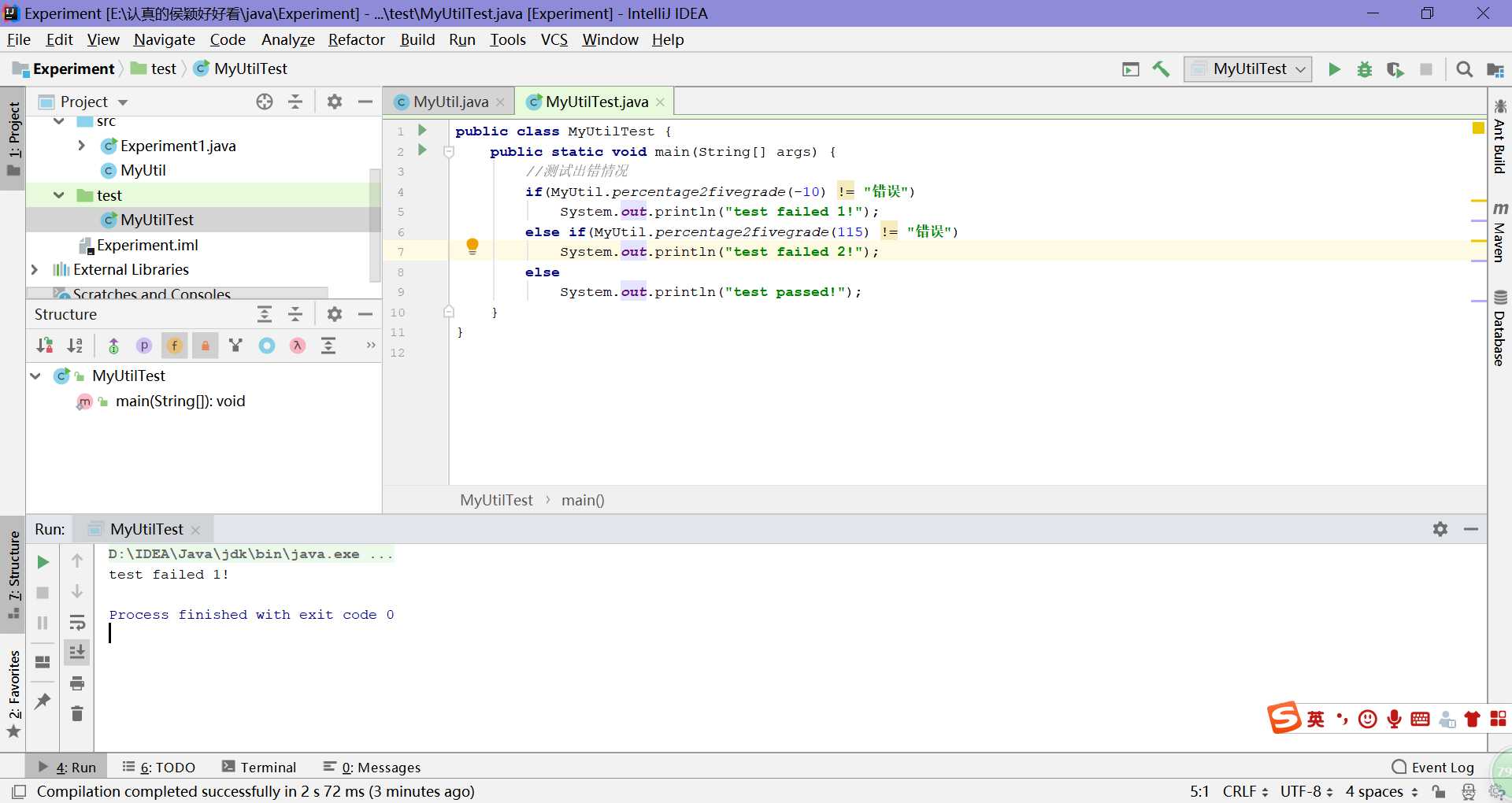This screenshot has width=1512, height=803.
Task: Fold the main method at line 2
Action: (449, 152)
